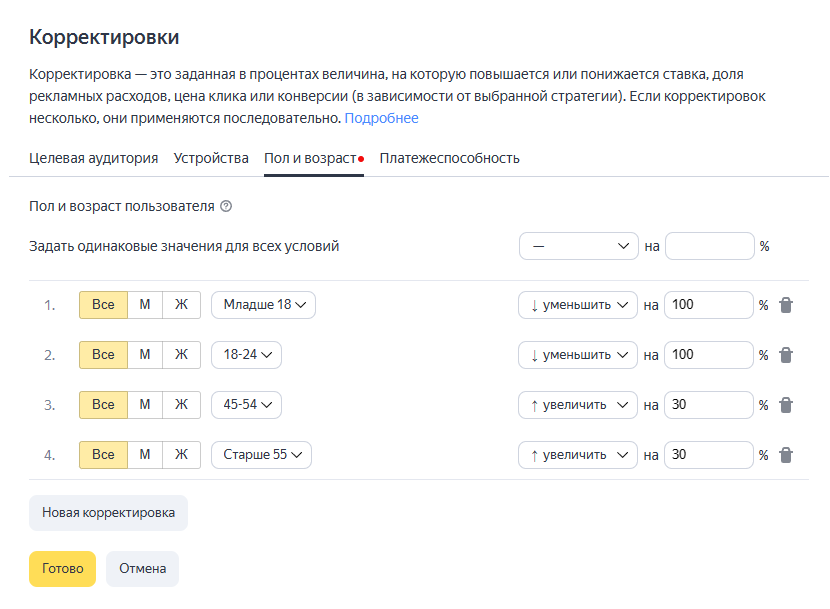Expand the уменьшить dropdown in row 2

(x=578, y=355)
